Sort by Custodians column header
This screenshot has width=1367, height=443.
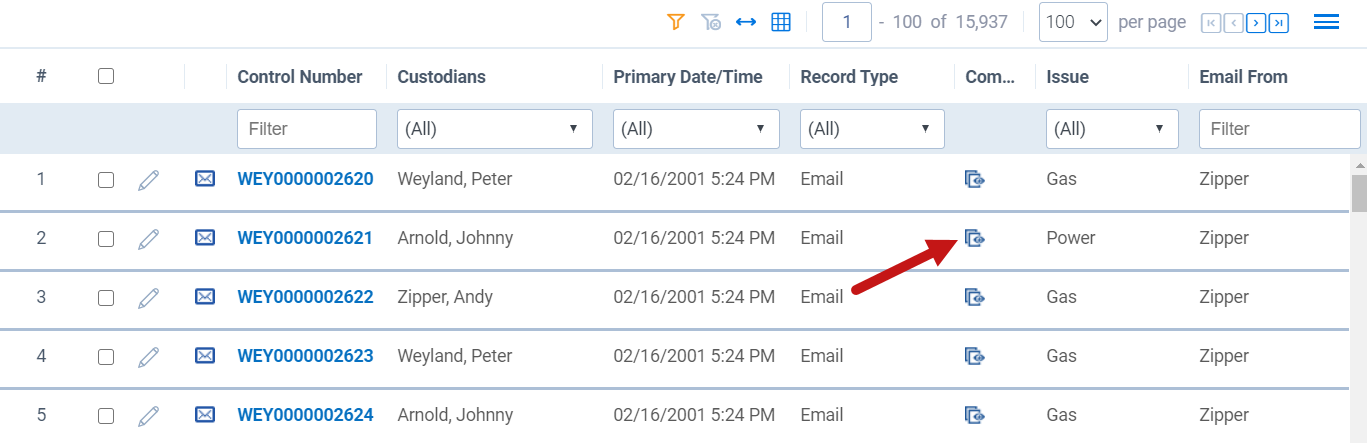(x=441, y=76)
